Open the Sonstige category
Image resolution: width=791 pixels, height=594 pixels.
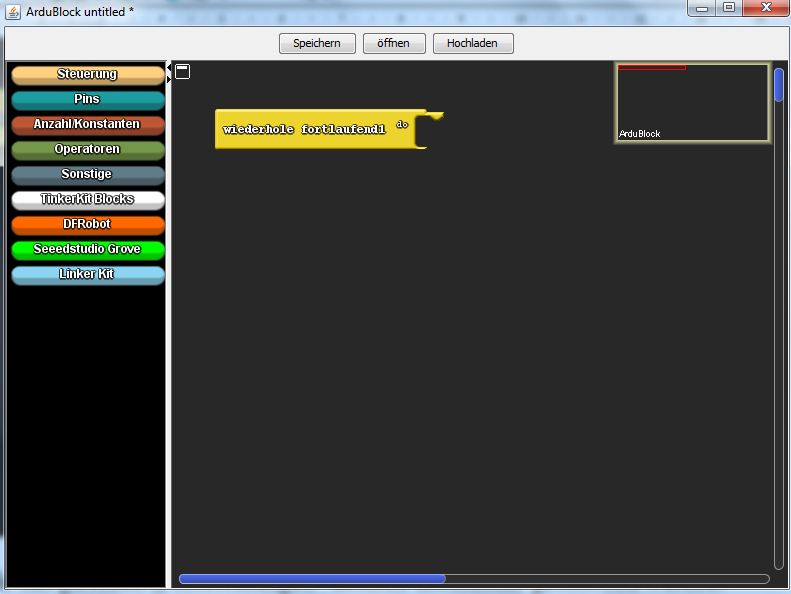pyautogui.click(x=87, y=175)
